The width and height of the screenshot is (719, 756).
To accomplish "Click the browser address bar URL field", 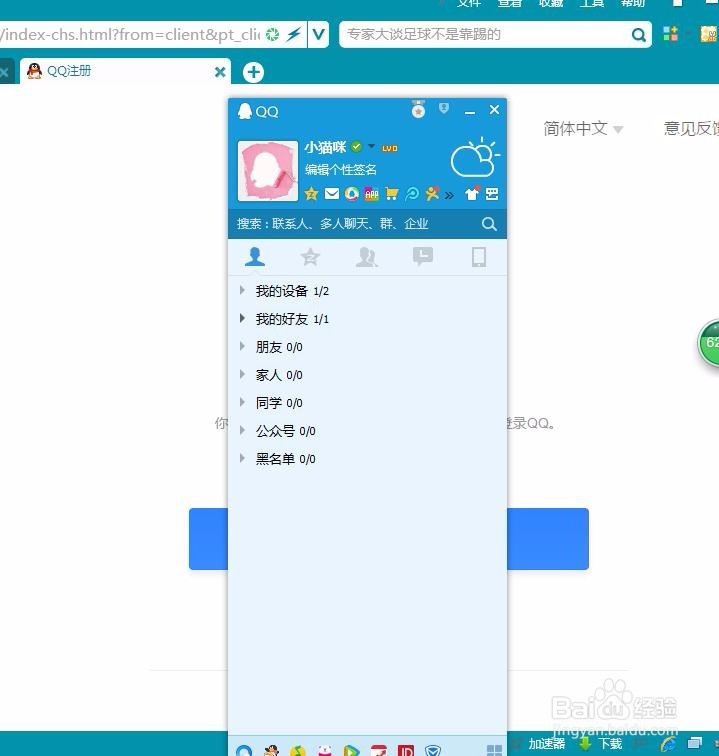I will tap(130, 34).
